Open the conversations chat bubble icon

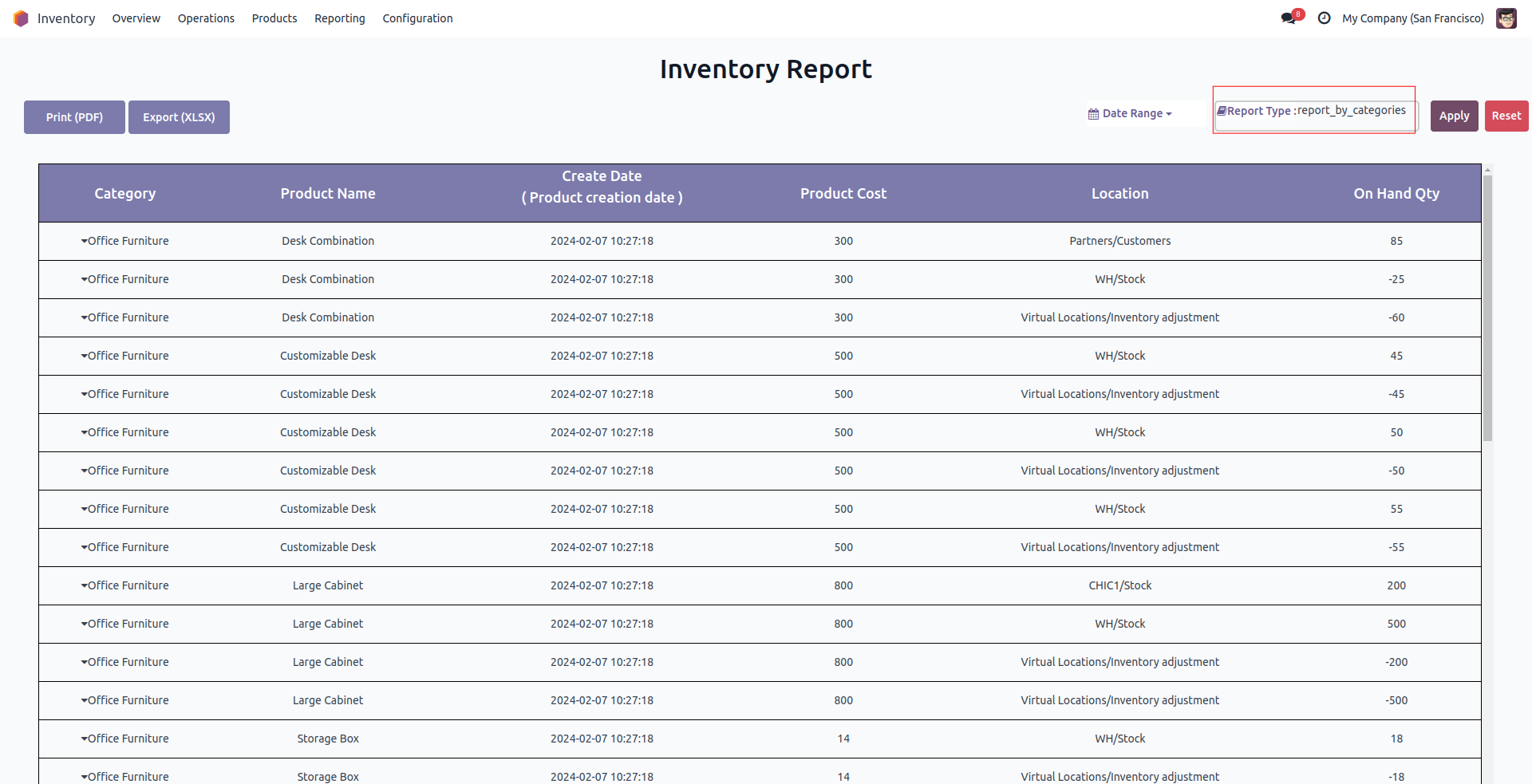pyautogui.click(x=1288, y=18)
